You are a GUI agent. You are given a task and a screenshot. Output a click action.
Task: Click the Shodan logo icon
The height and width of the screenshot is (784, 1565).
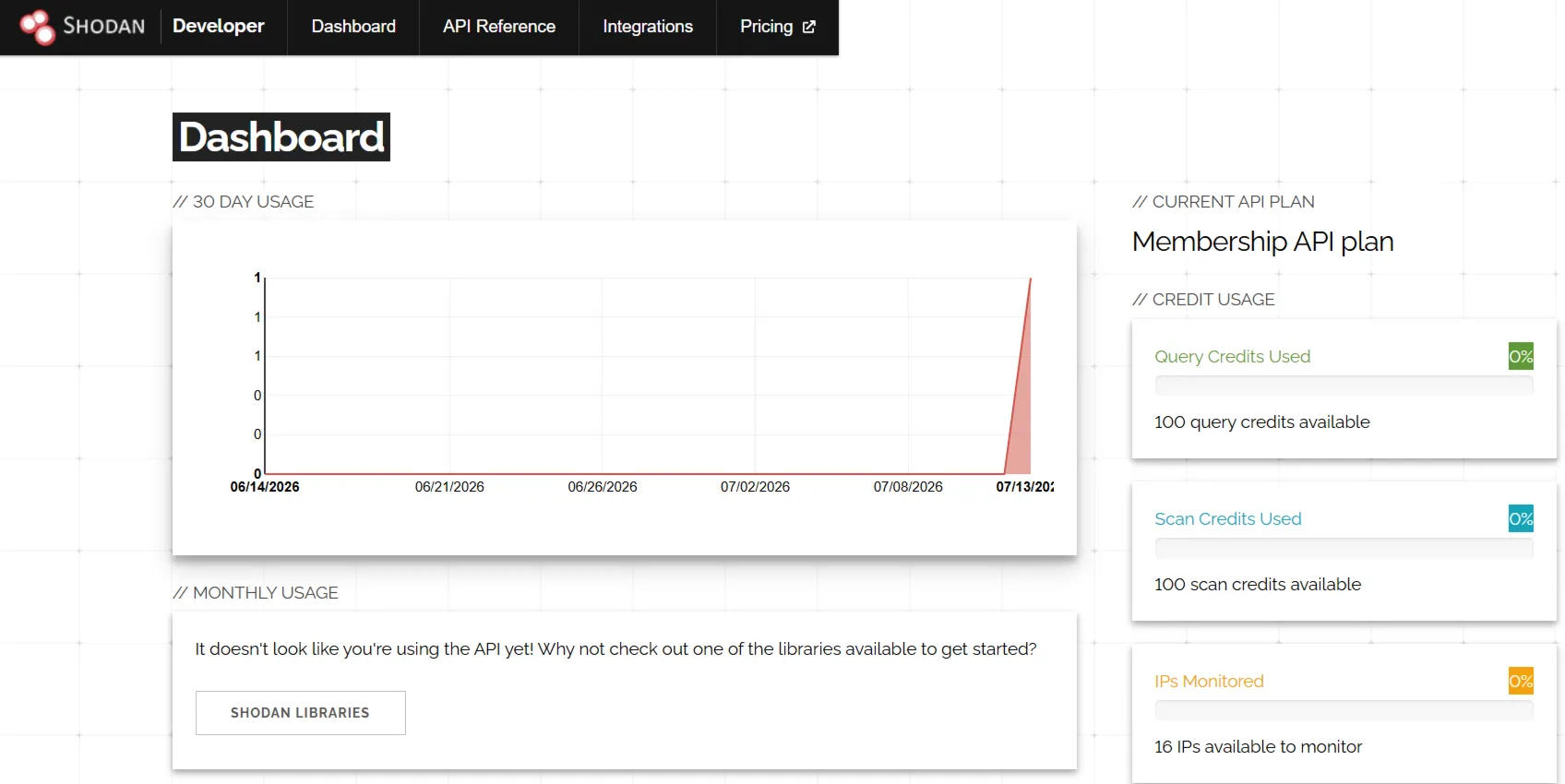38,27
